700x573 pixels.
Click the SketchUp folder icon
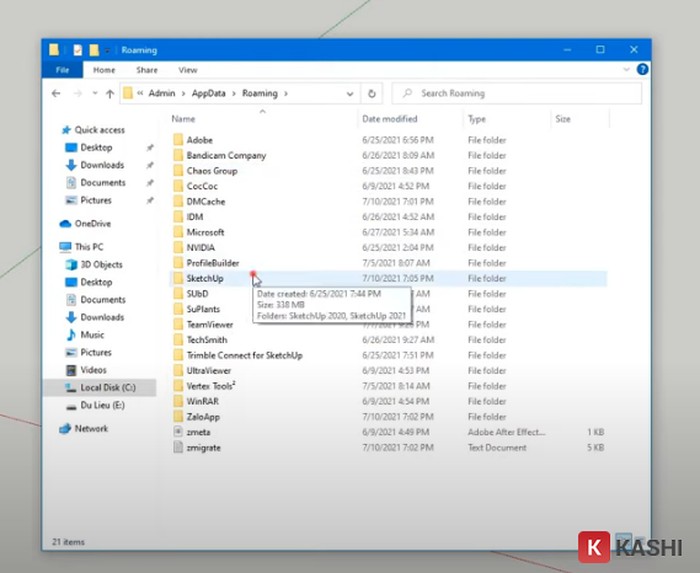(178, 278)
